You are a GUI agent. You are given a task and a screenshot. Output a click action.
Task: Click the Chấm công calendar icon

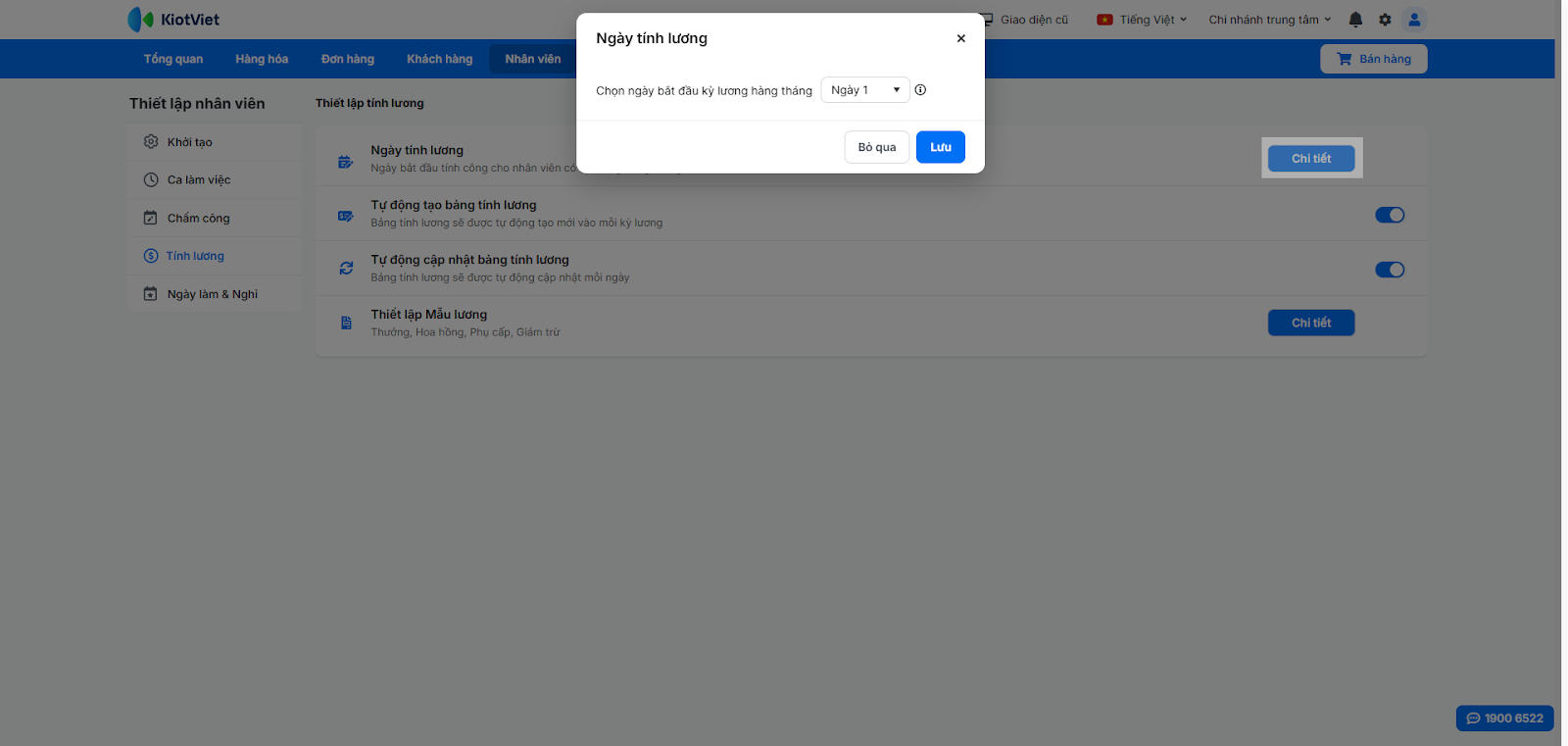click(151, 218)
